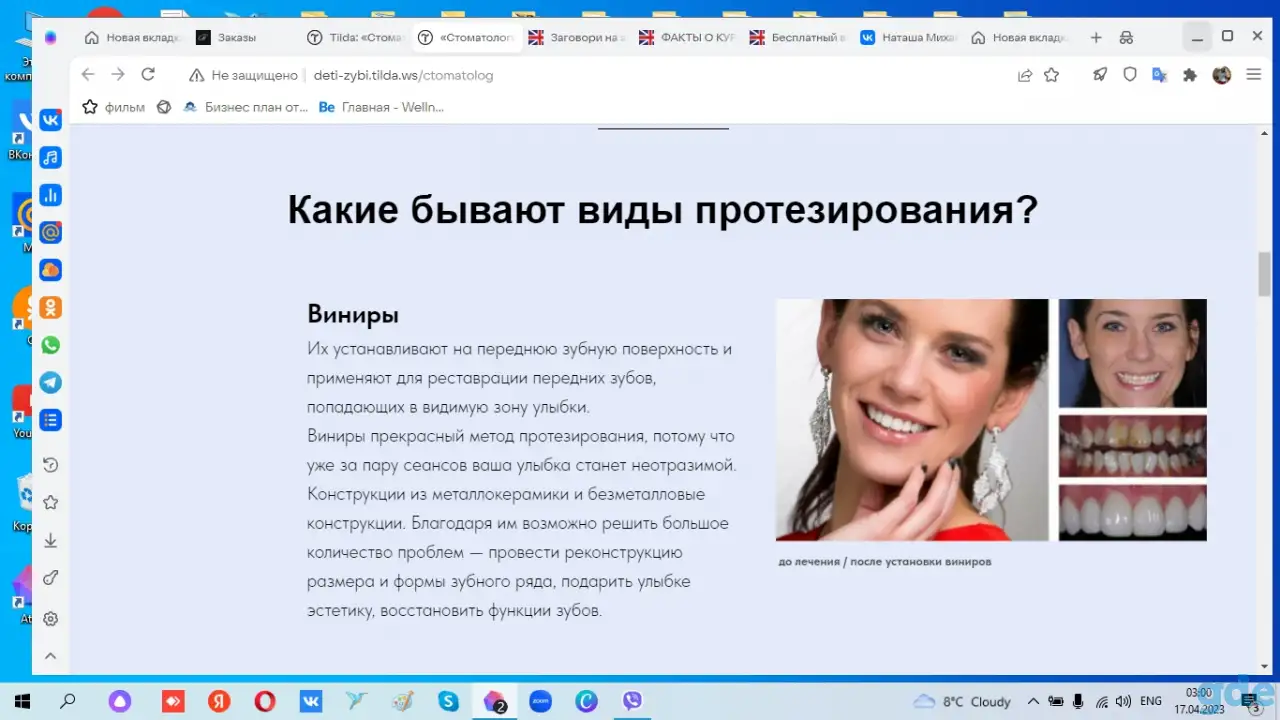
Task: Open the cloud storage sidebar icon
Action: (x=50, y=270)
